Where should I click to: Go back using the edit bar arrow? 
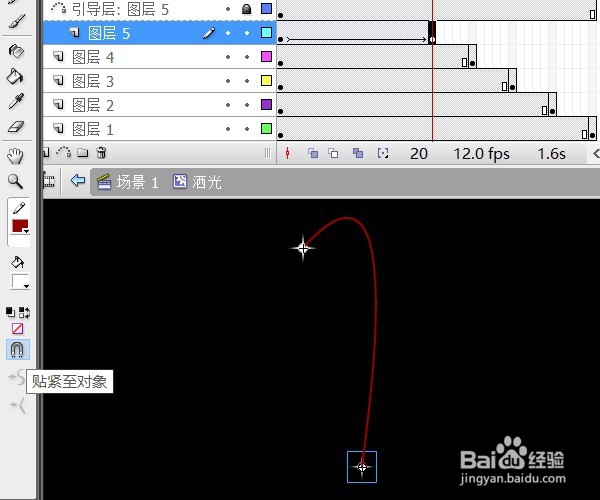[78, 180]
